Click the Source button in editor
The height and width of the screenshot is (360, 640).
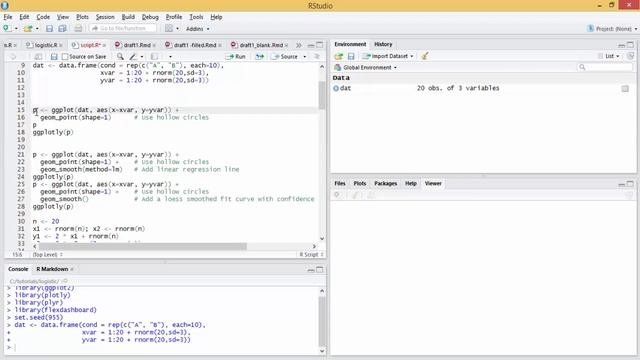coord(285,57)
